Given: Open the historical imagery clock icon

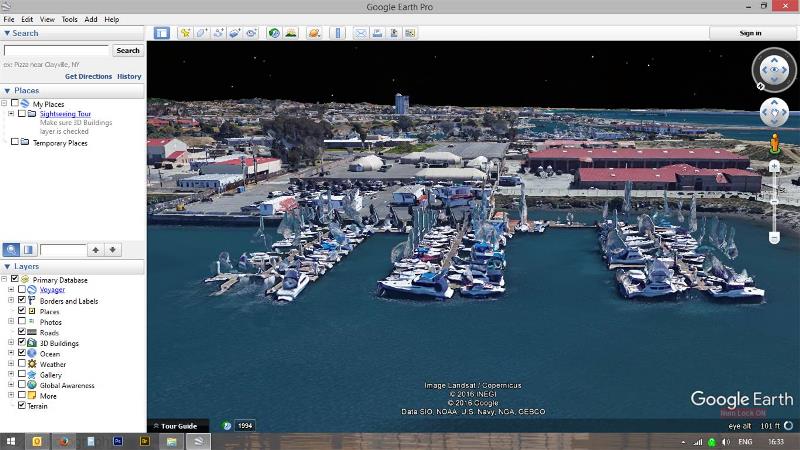Looking at the screenshot, I should (x=274, y=33).
